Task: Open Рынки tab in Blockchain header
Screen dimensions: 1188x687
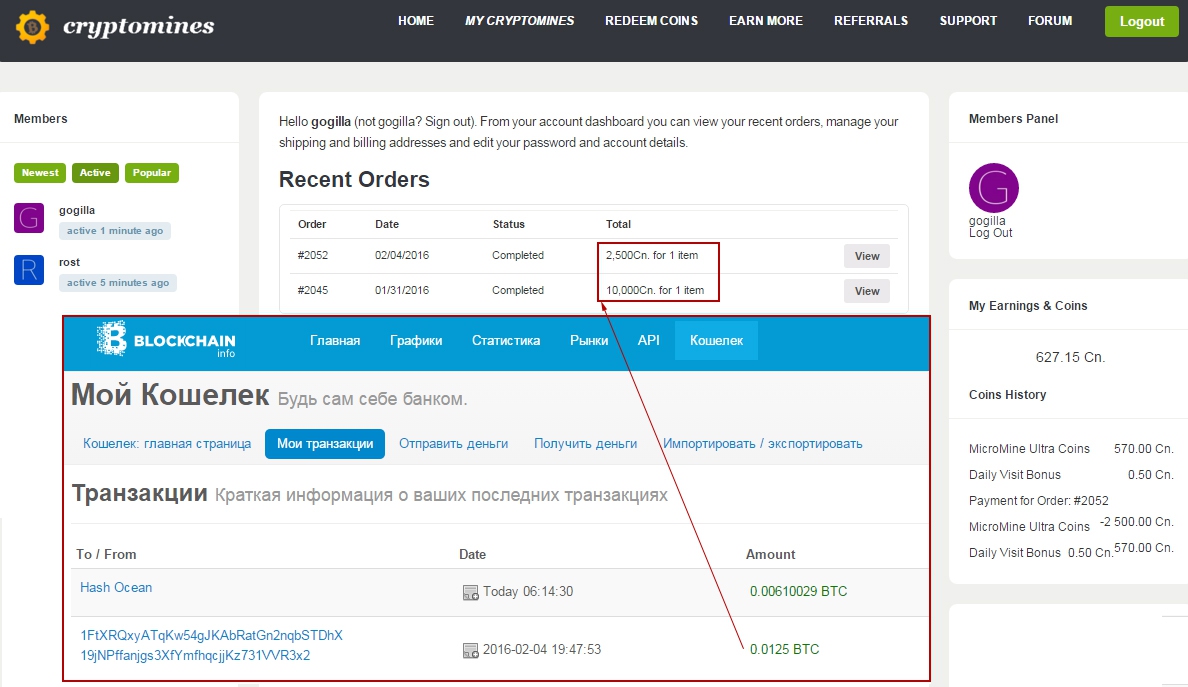Action: point(589,341)
